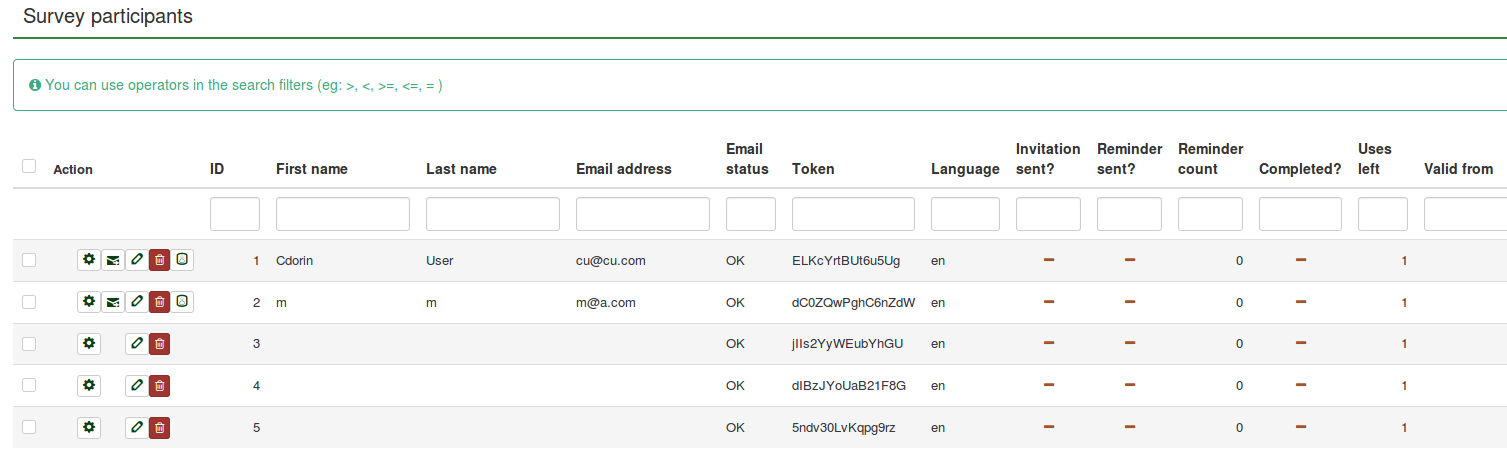1507x461 pixels.
Task: View participant 2 in the central participant database
Action: [x=182, y=302]
